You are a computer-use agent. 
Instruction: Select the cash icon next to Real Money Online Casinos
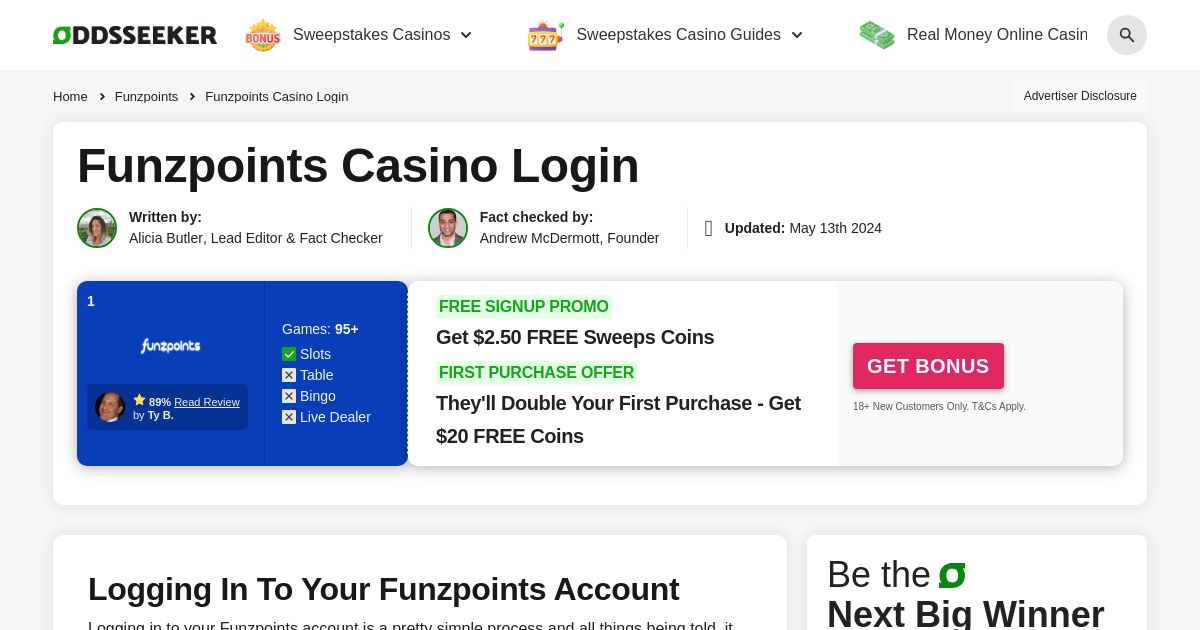click(x=877, y=34)
